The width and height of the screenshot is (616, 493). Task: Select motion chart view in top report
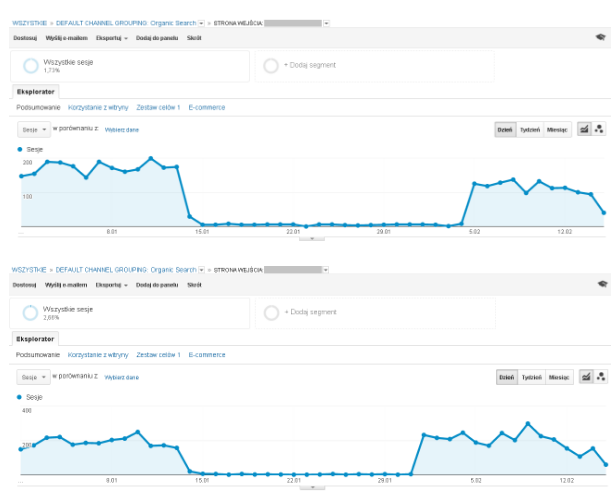pos(599,129)
